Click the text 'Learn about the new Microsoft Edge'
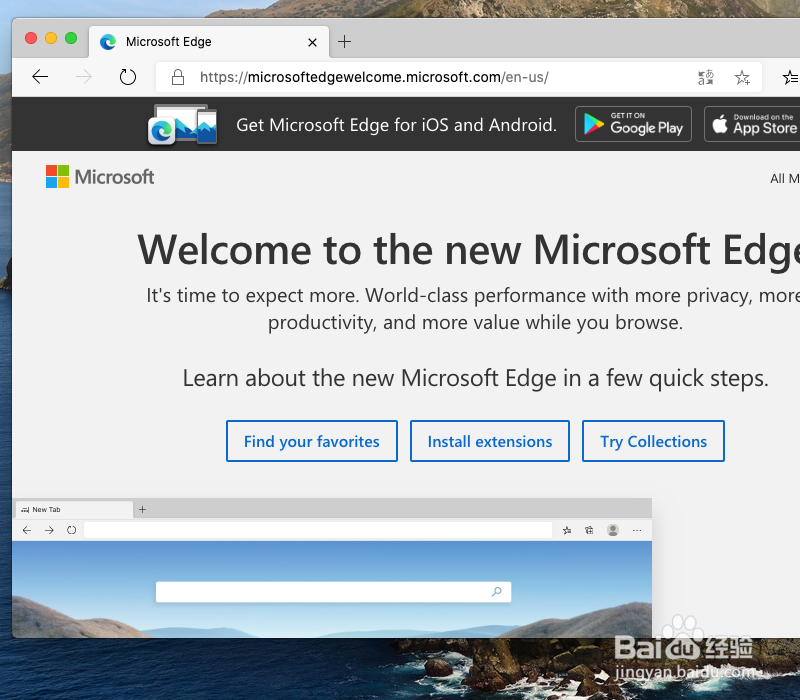 [x=370, y=379]
